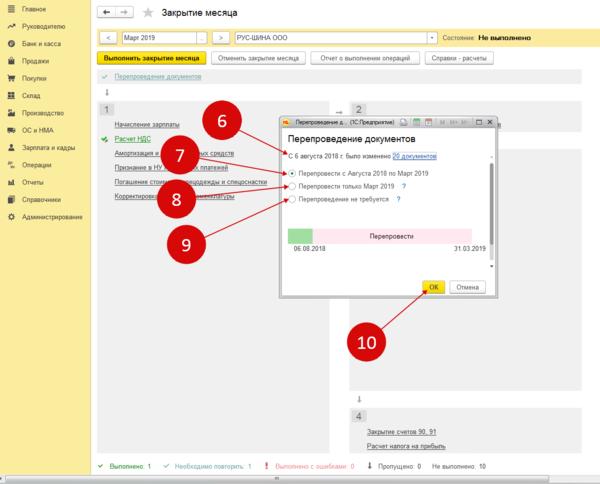The width and height of the screenshot is (600, 484).
Task: Click Март 2019 period field
Action: (159, 38)
